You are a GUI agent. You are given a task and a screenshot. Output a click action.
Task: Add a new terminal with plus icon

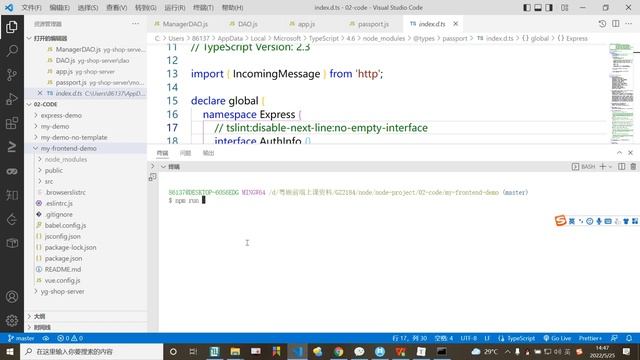[602, 167]
